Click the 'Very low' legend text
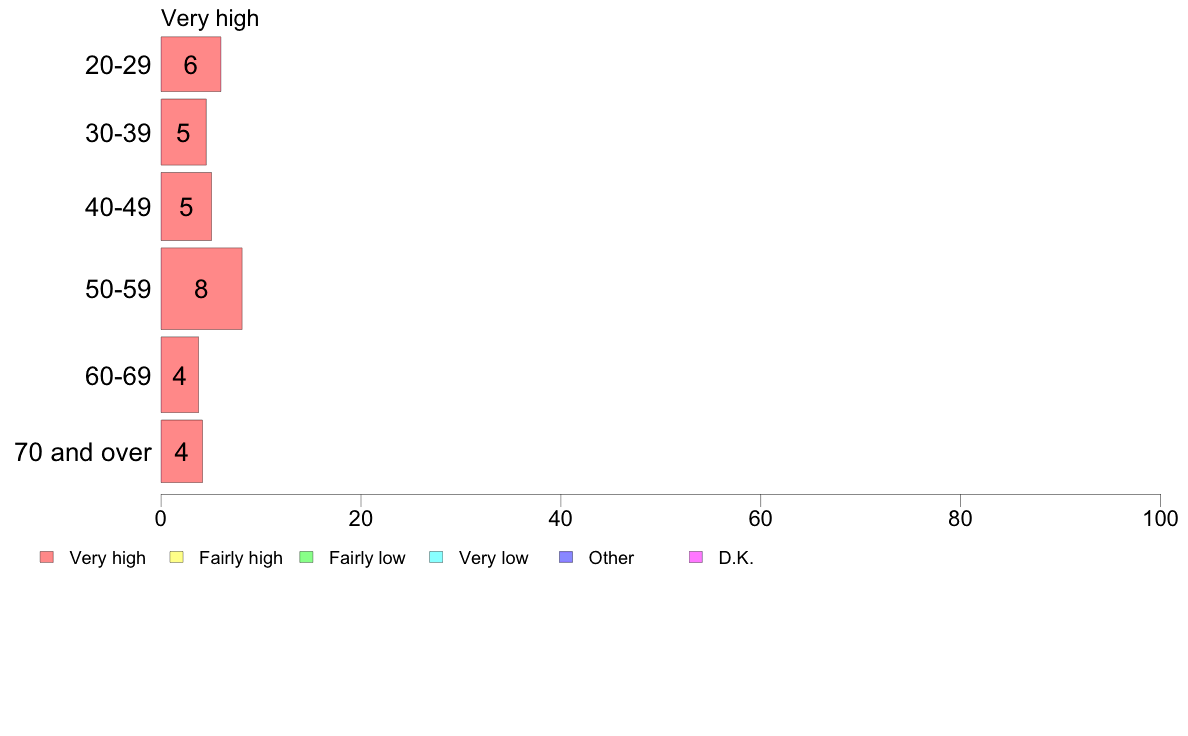This screenshot has width=1188, height=736. (493, 558)
